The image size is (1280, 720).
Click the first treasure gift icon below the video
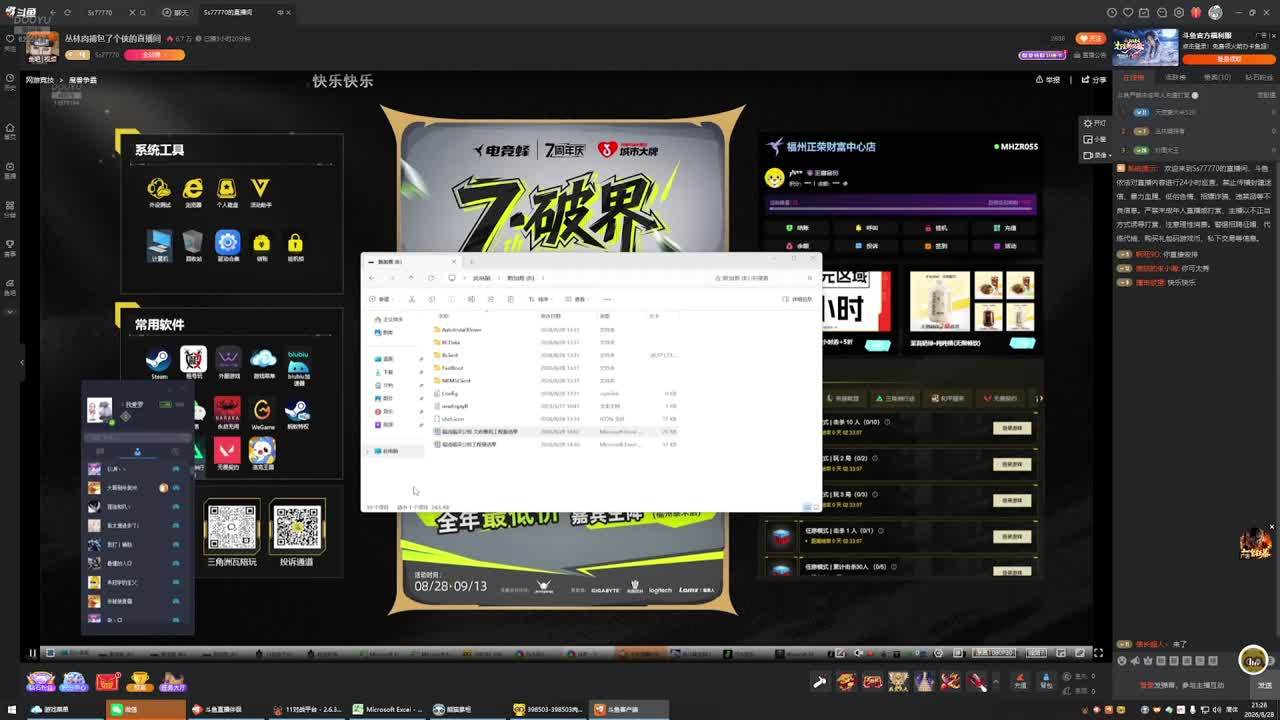[x=820, y=682]
